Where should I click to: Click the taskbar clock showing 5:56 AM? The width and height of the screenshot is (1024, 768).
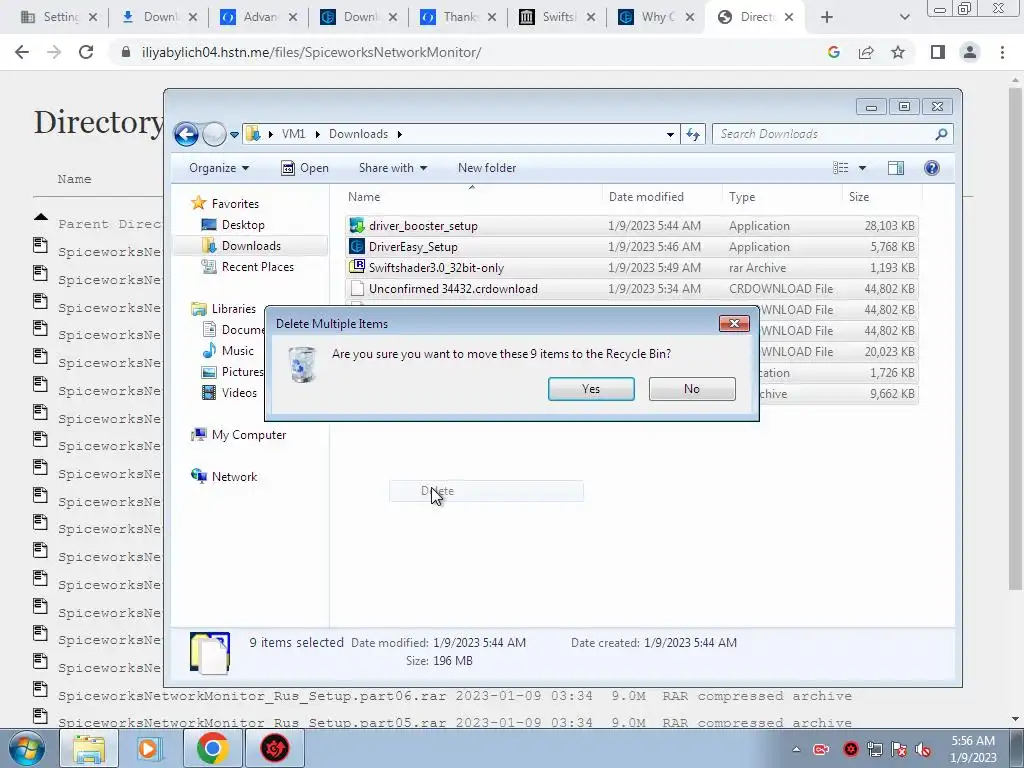pos(973,748)
